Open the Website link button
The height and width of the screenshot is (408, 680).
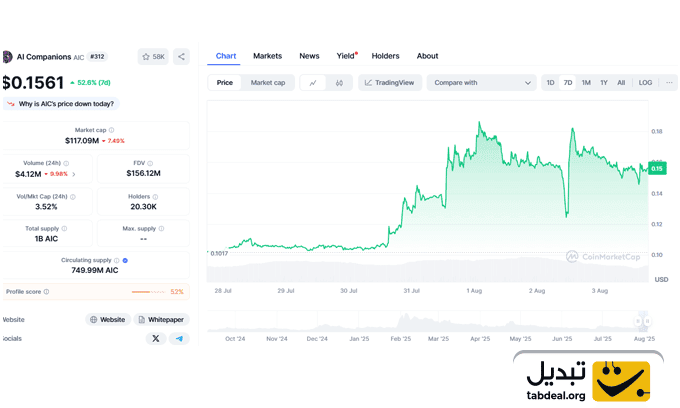(x=108, y=320)
